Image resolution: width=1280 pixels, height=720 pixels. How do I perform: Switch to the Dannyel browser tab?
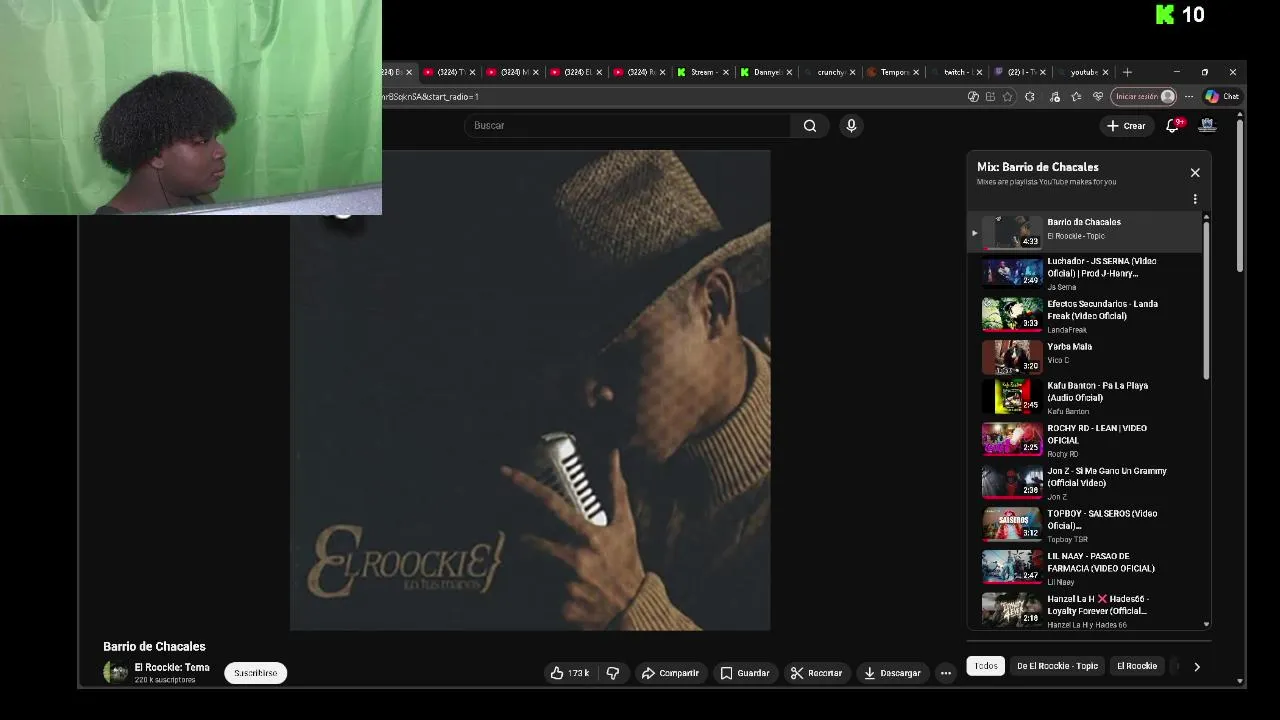click(765, 72)
